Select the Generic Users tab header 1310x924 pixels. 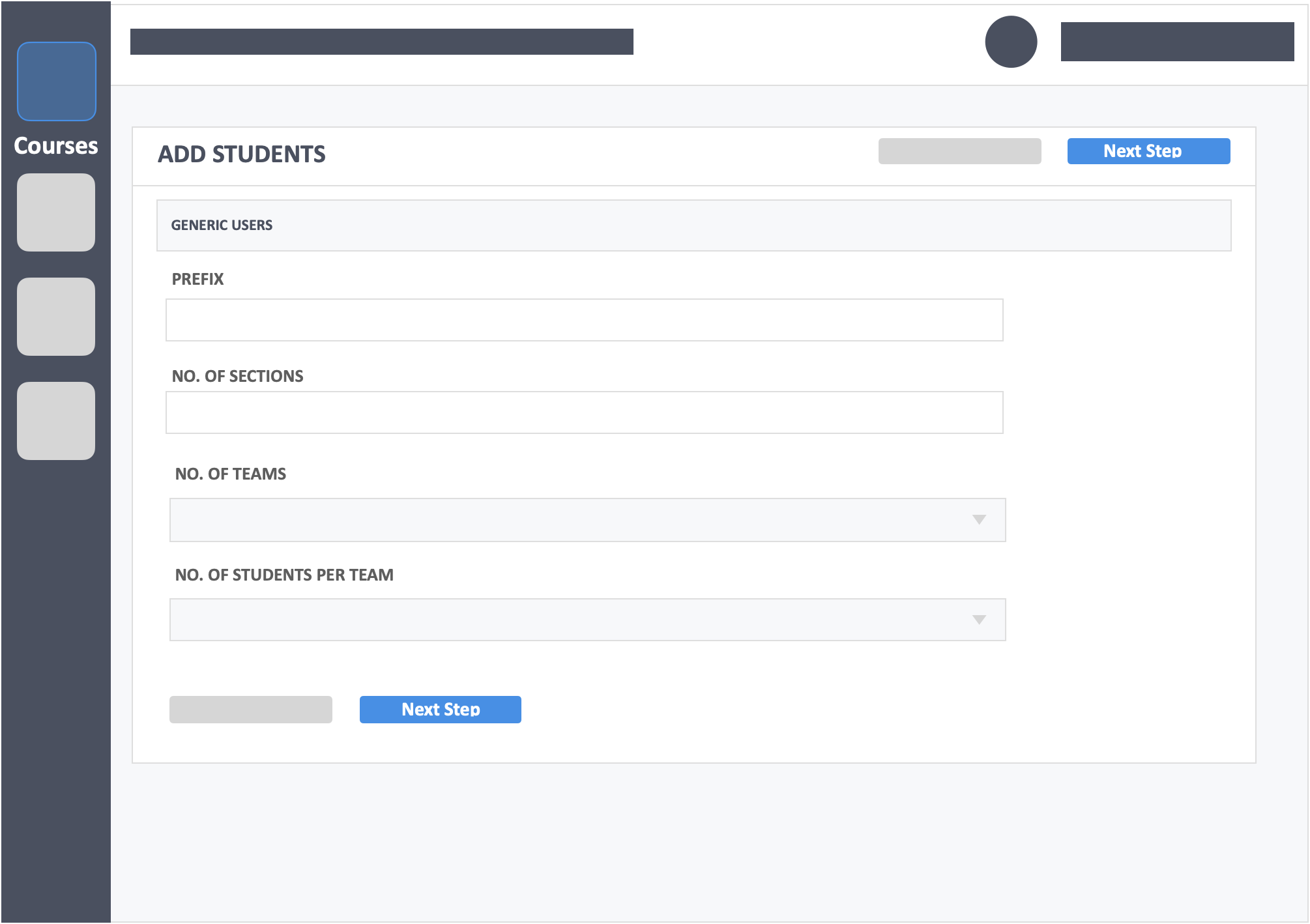tap(693, 225)
